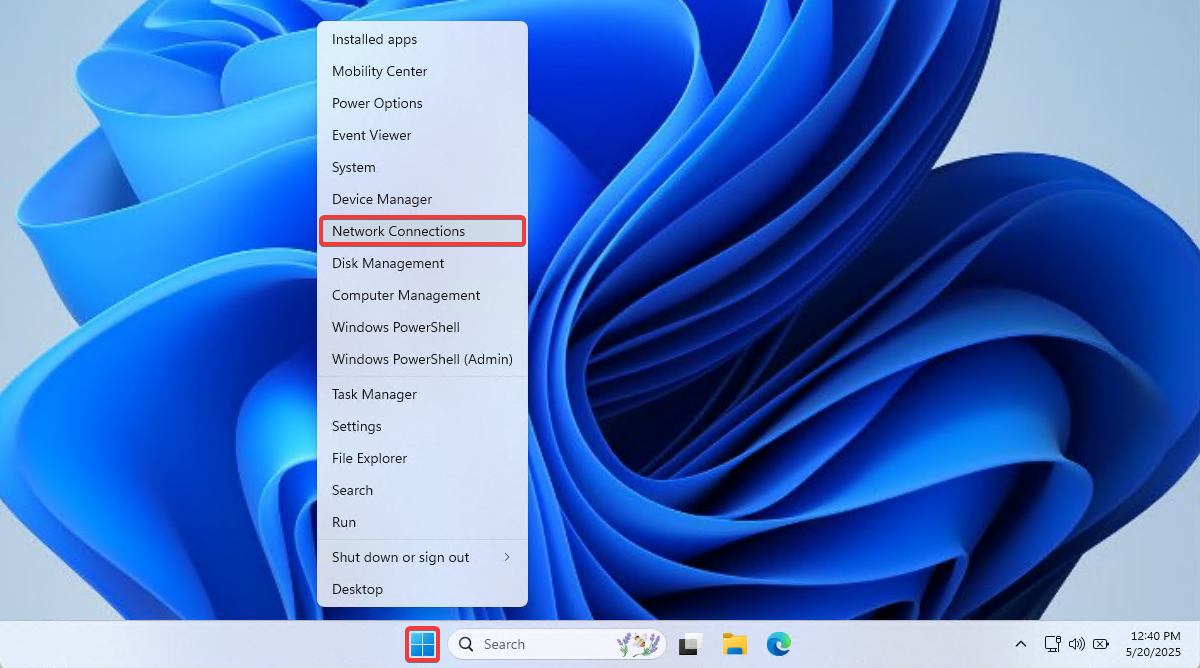Click Power Options in the menu
This screenshot has width=1200, height=668.
(x=377, y=103)
